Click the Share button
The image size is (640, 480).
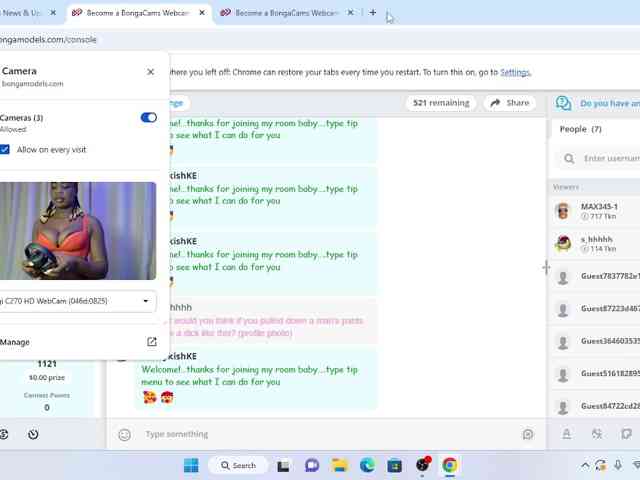[510, 103]
